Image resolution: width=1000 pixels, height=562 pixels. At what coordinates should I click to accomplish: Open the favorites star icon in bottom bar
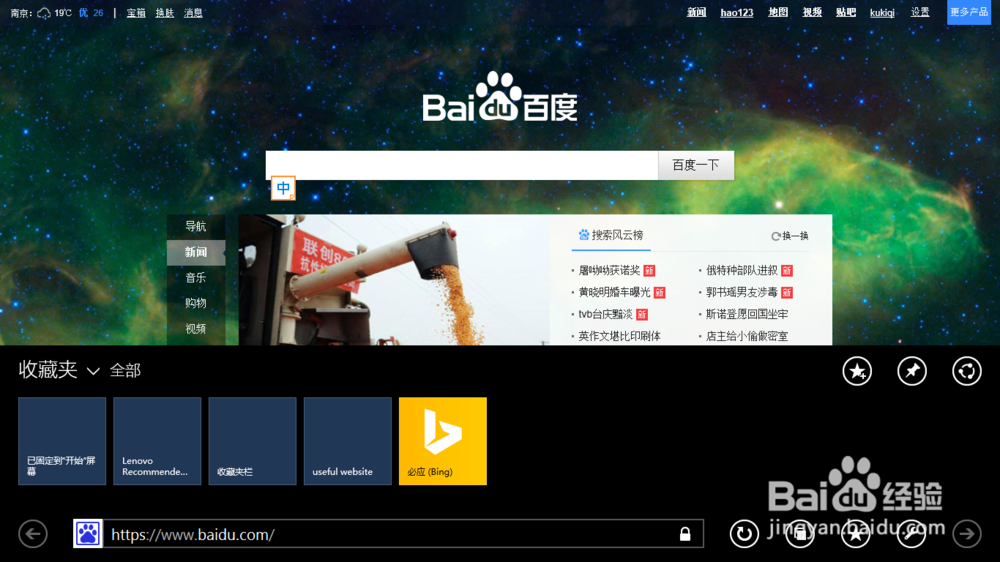(855, 533)
